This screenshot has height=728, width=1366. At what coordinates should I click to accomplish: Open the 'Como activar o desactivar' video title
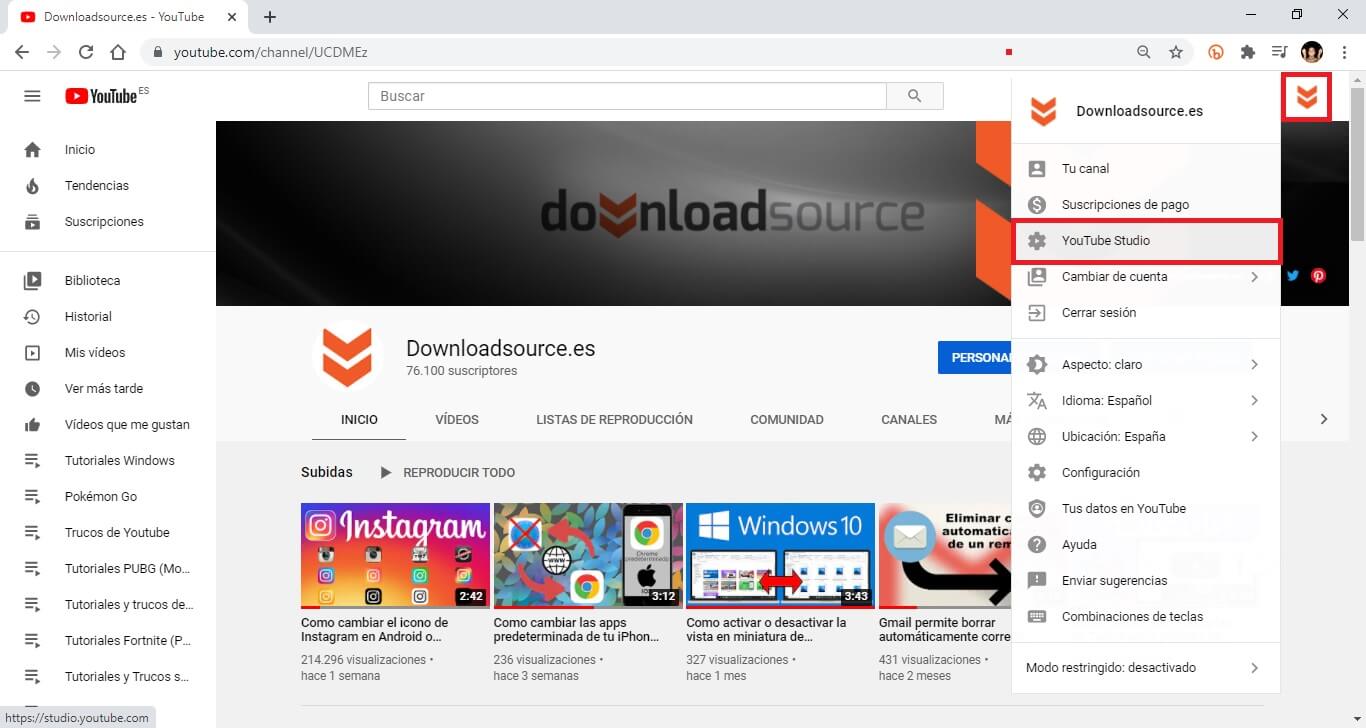(766, 629)
